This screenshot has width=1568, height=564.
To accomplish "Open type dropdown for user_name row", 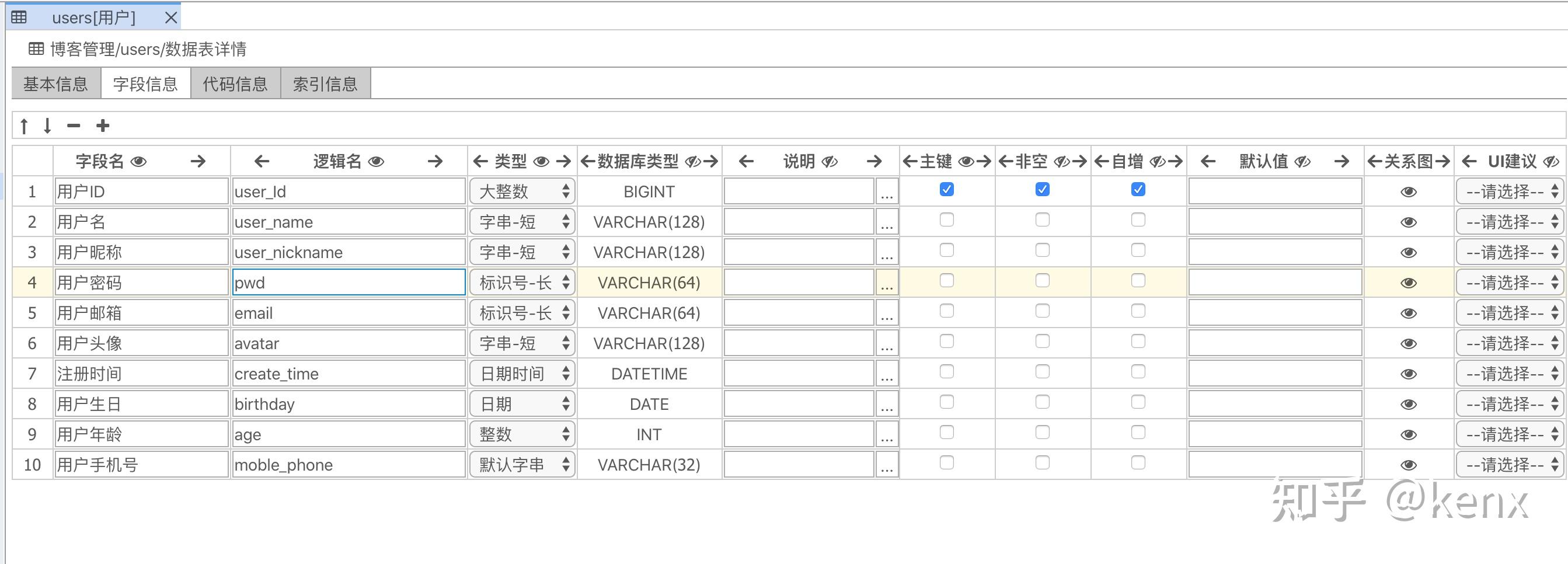I will 522,222.
